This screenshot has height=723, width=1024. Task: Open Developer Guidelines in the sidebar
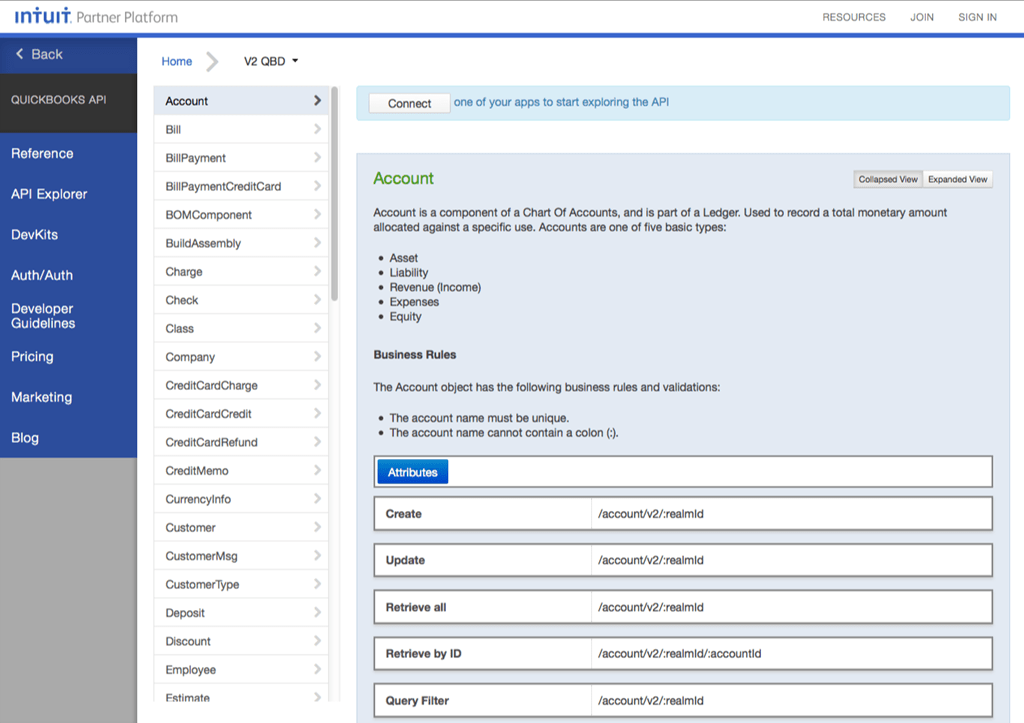pos(43,316)
